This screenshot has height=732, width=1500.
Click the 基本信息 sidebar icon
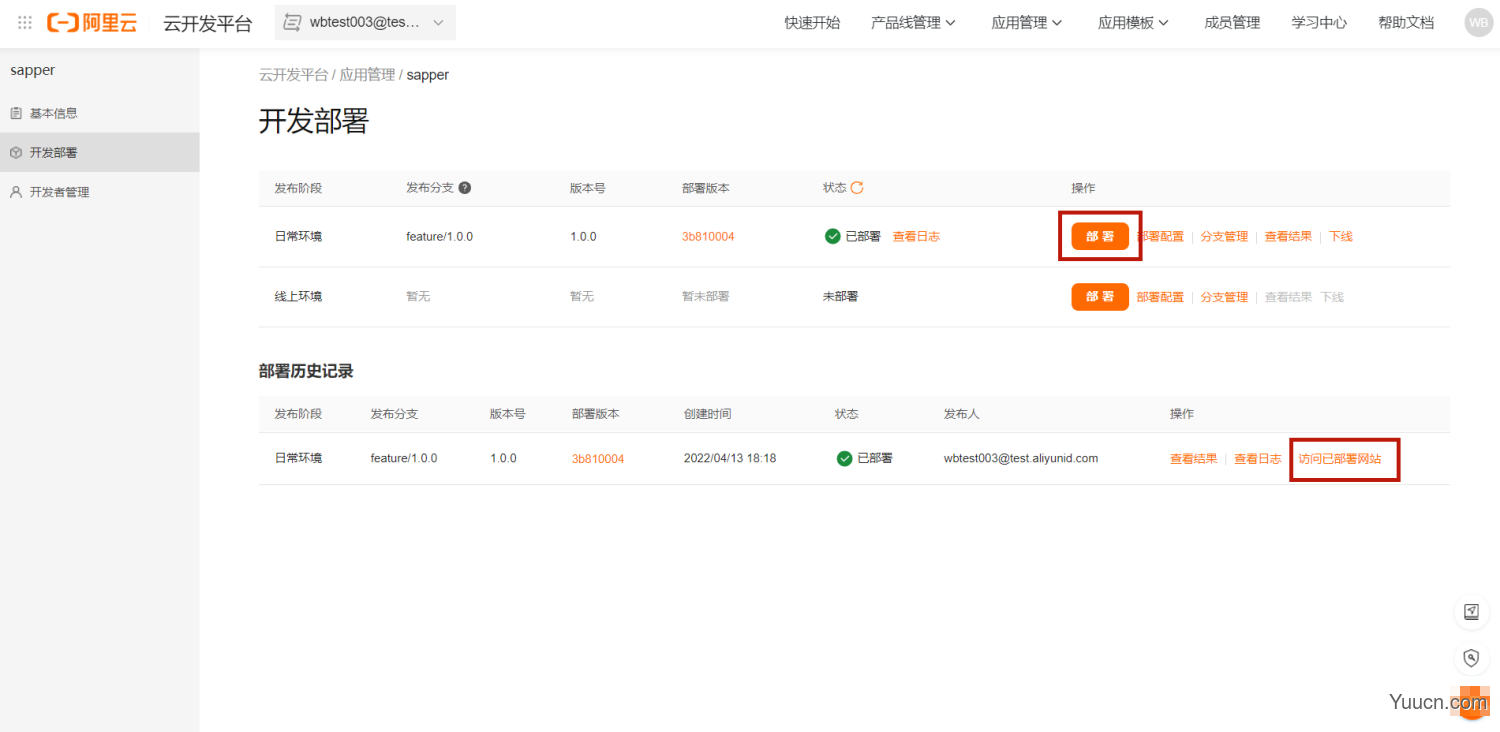[x=16, y=113]
